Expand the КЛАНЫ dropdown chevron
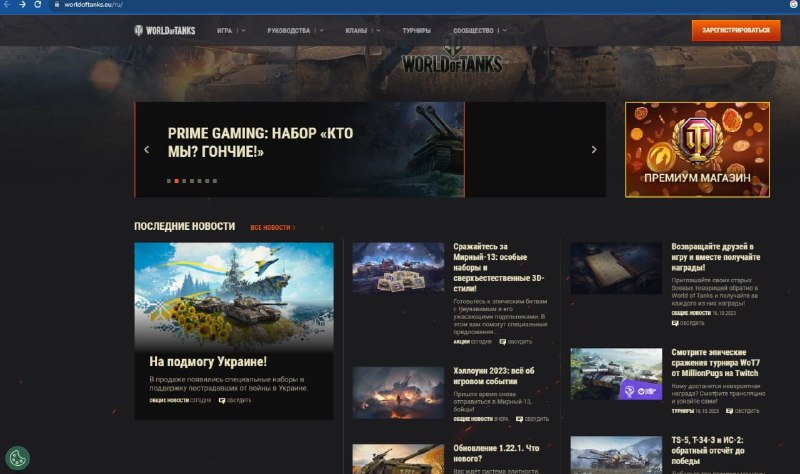This screenshot has height=474, width=800. click(378, 31)
